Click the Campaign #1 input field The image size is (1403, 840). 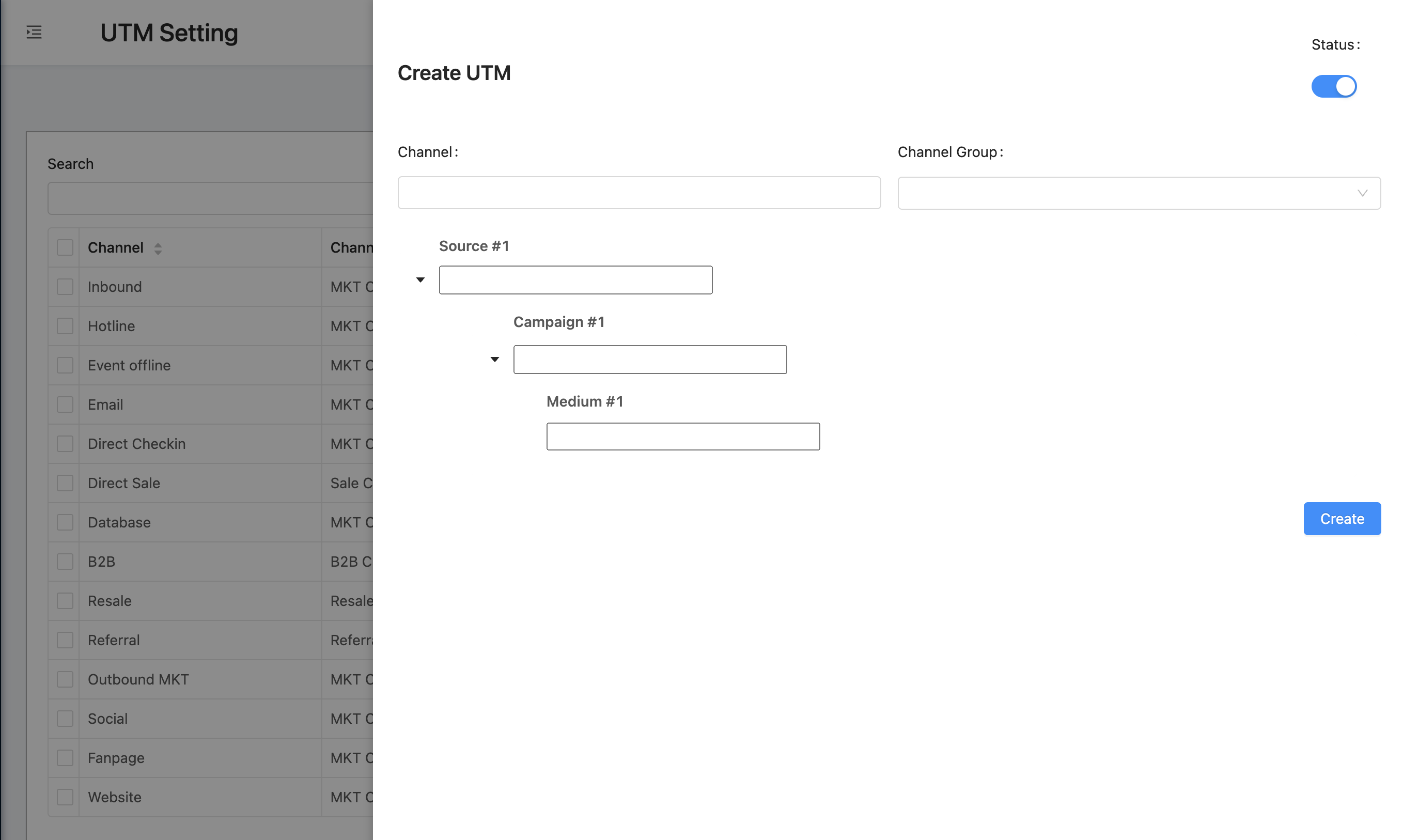coord(649,360)
